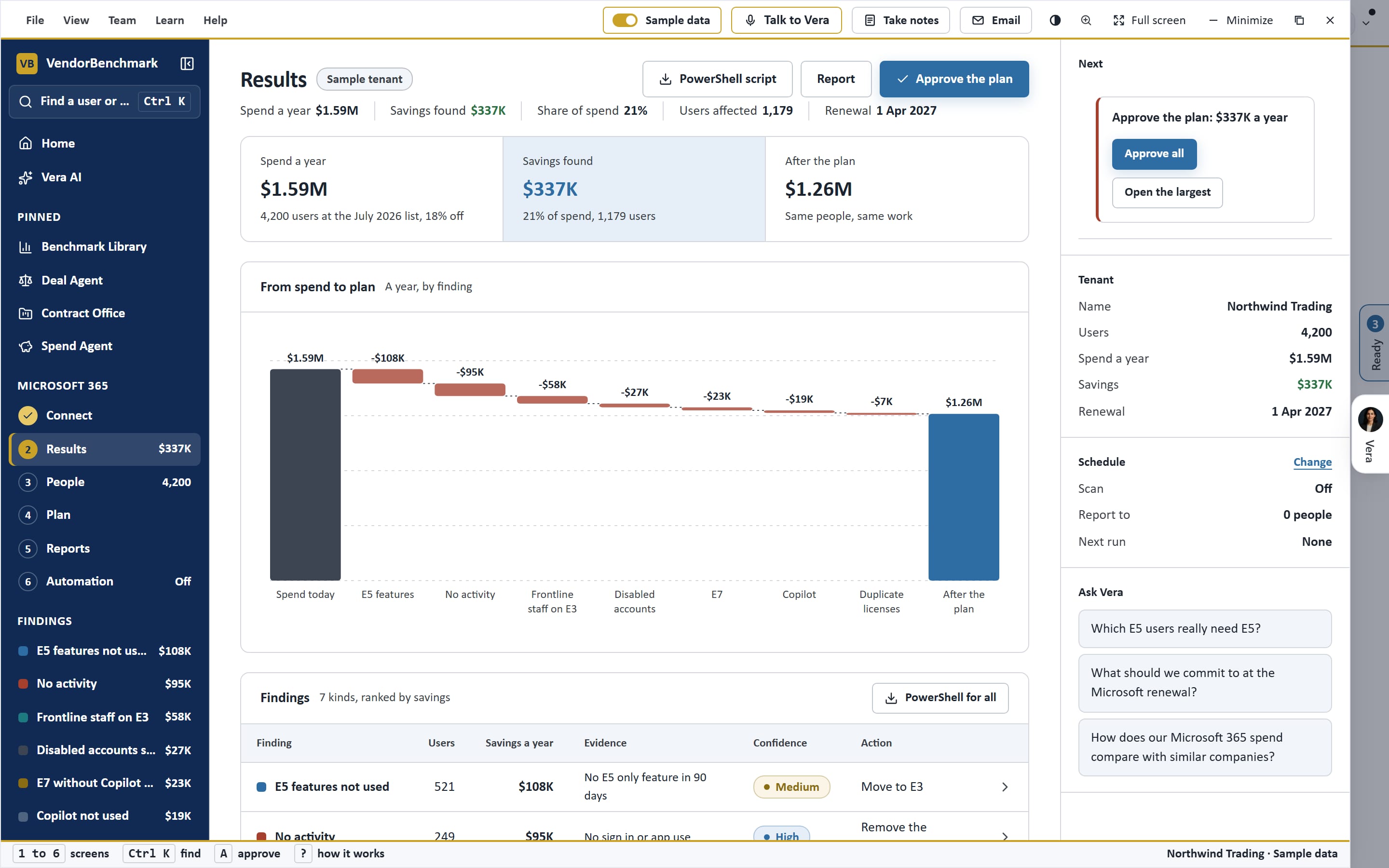Ask Vera which E5 users need E5
This screenshot has height=868, width=1389.
click(1204, 629)
